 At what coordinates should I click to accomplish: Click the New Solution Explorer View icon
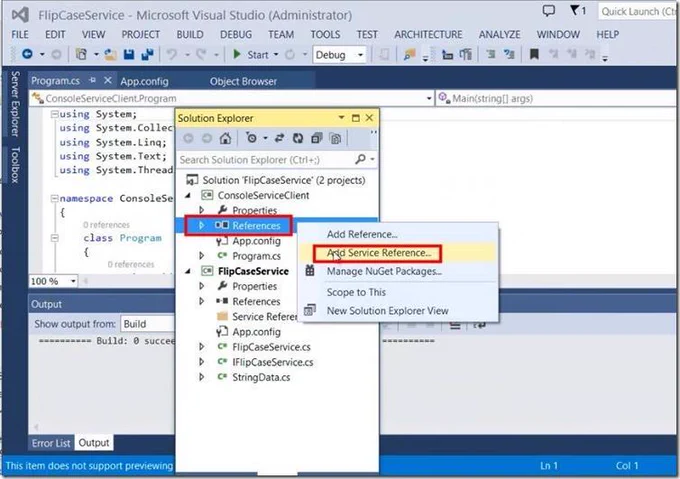pyautogui.click(x=310, y=310)
